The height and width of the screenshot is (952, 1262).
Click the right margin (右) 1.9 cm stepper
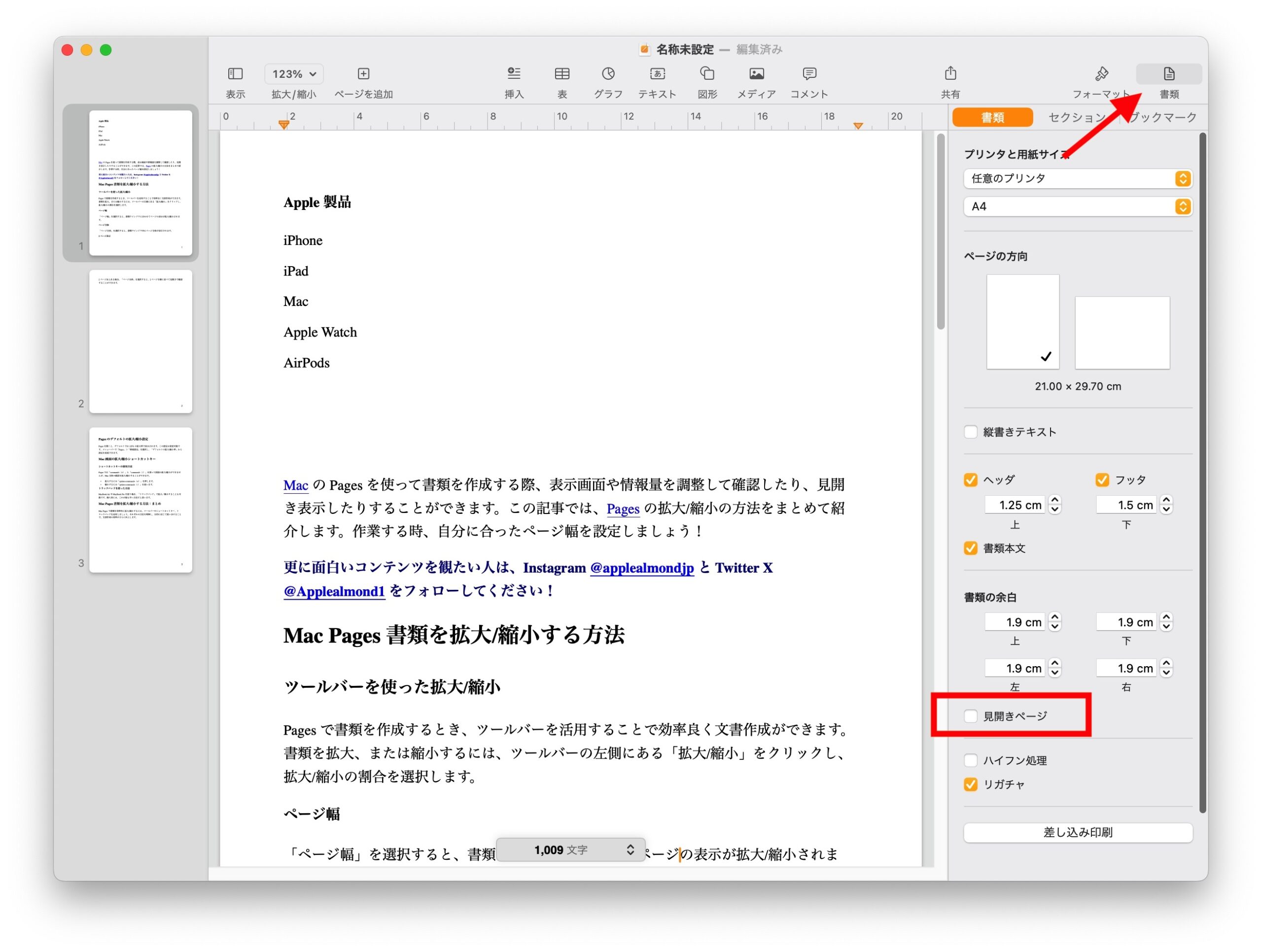point(1165,668)
